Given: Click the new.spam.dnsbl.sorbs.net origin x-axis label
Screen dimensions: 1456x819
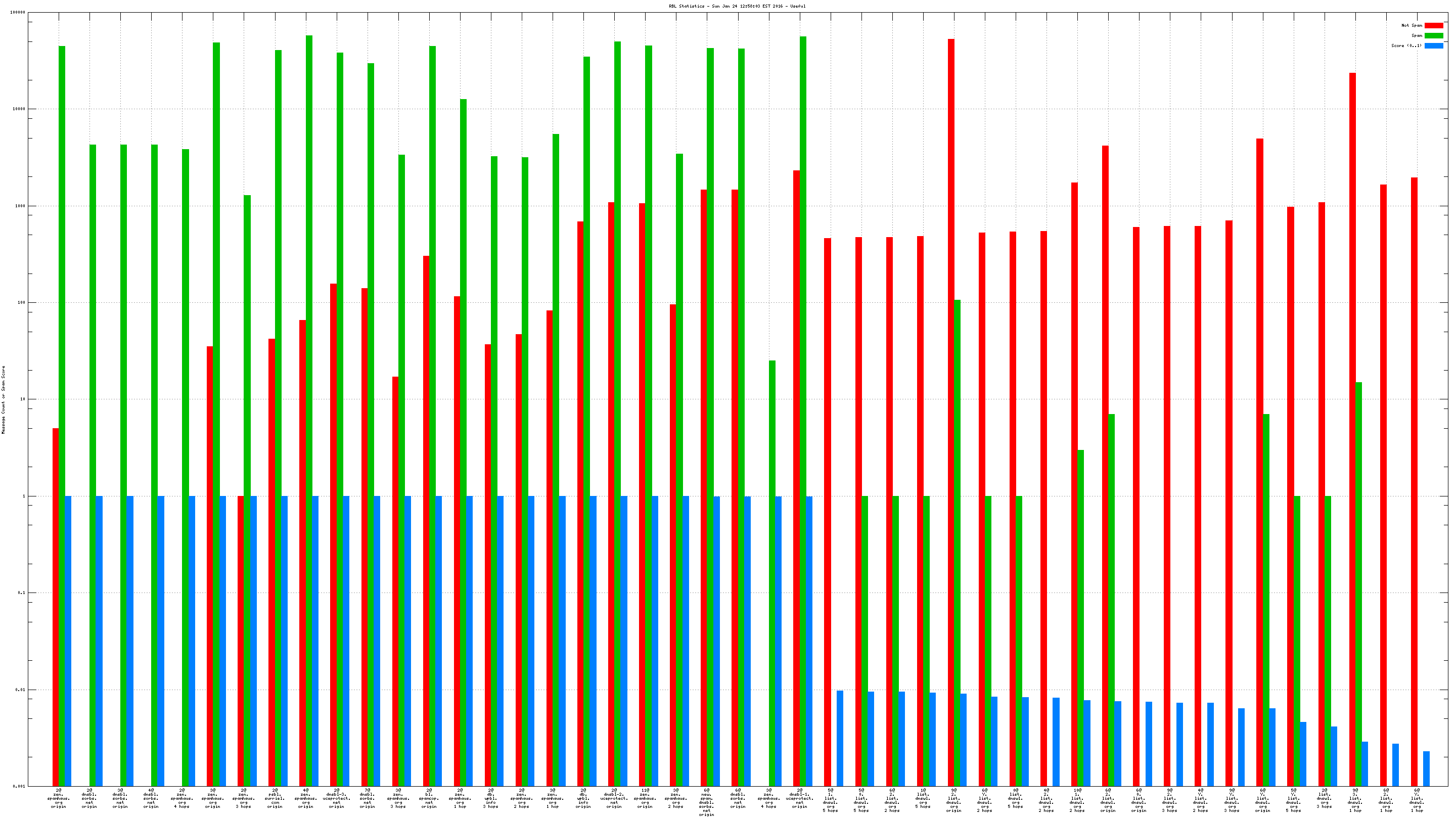Looking at the screenshot, I should coord(707,802).
